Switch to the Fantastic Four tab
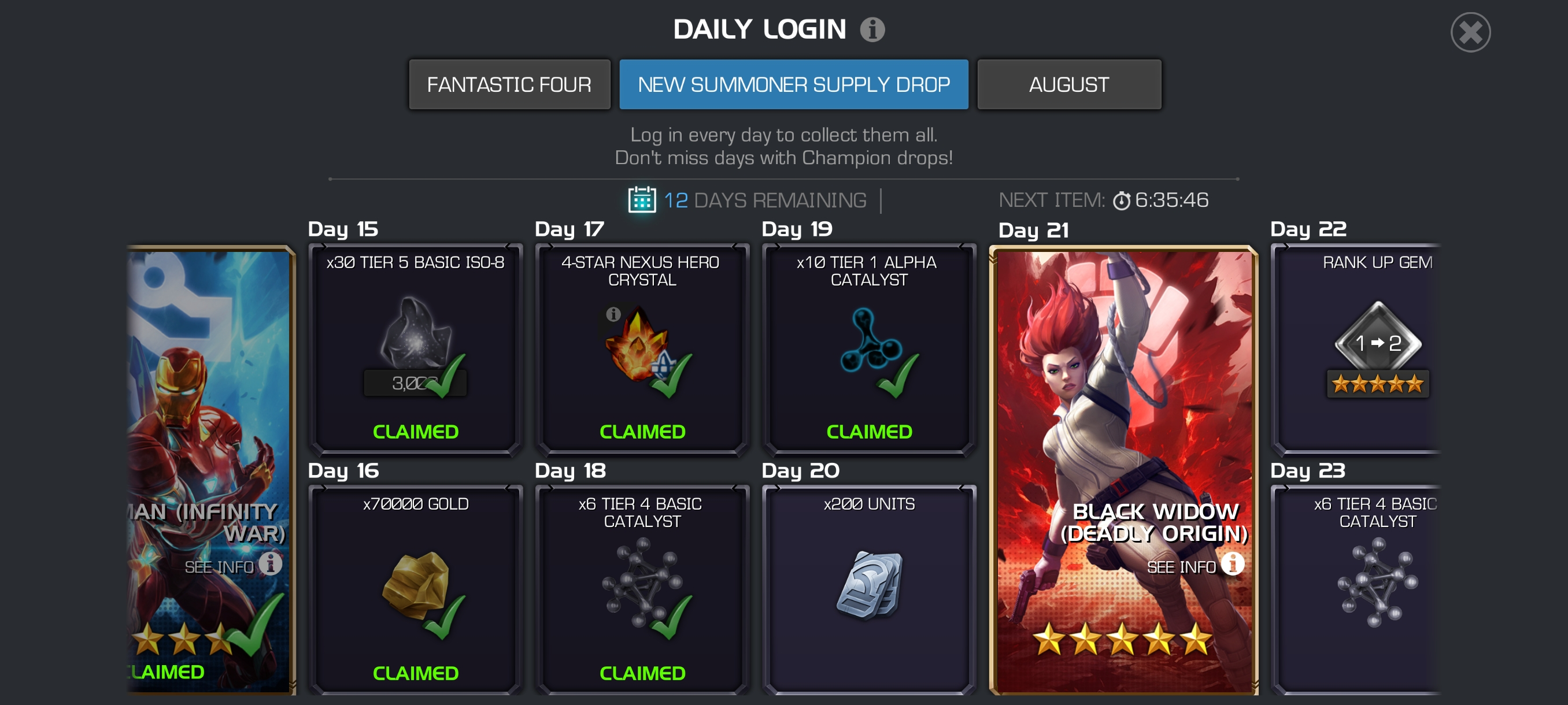 point(509,84)
